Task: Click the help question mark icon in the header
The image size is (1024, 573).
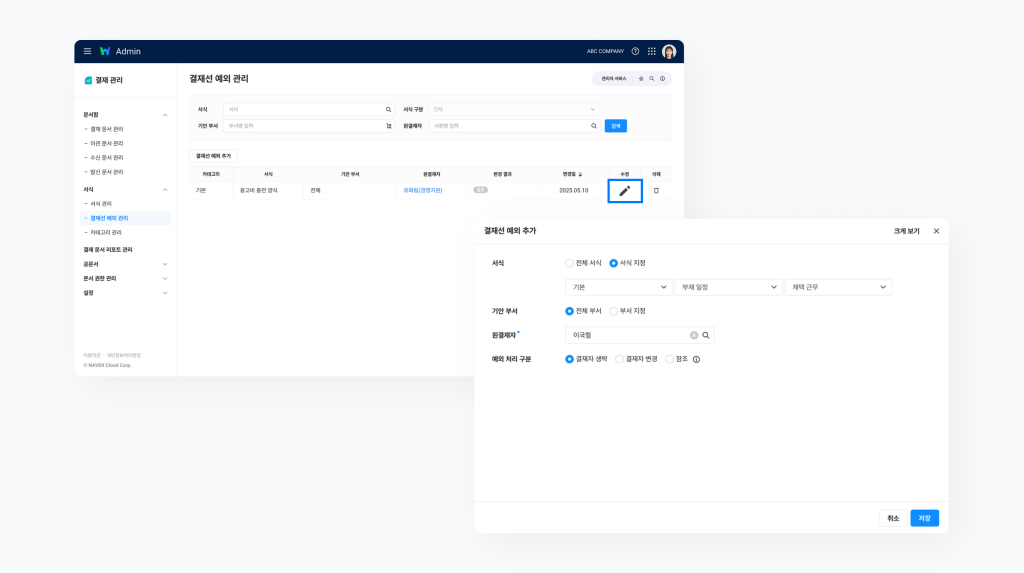Action: 635,51
